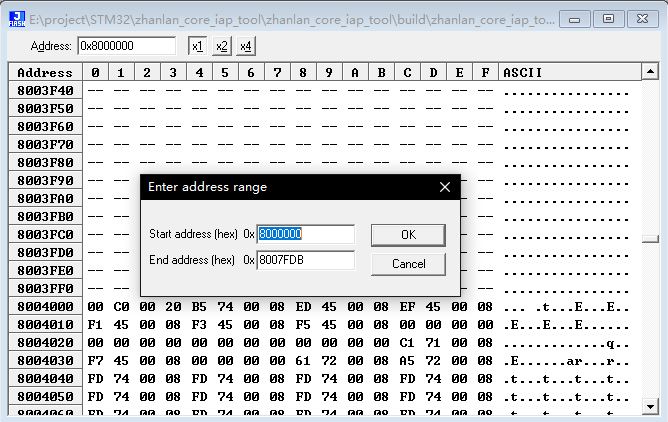The height and width of the screenshot is (422, 668).
Task: Click the Enter address range dialog title
Action: pyautogui.click(x=207, y=187)
